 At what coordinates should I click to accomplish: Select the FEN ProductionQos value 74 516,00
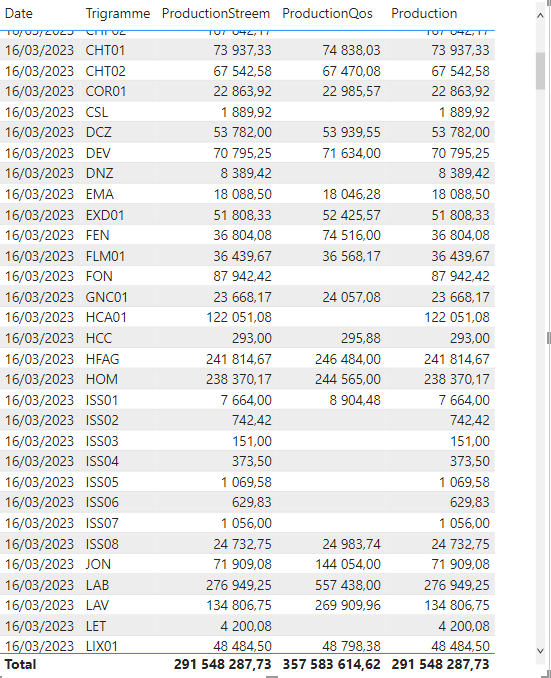[351, 235]
